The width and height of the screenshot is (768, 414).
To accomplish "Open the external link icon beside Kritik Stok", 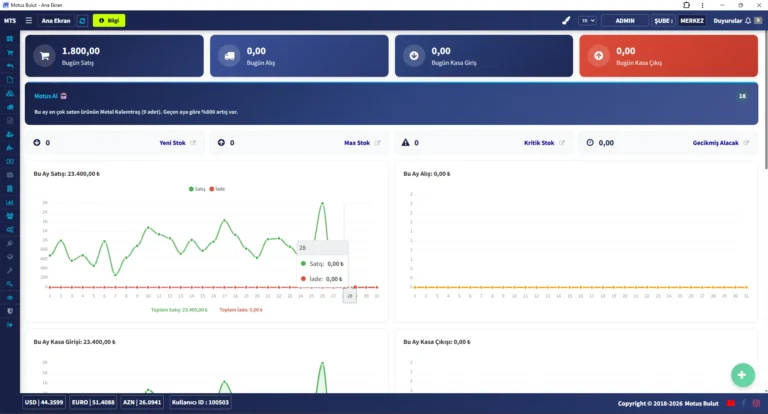I will [x=562, y=143].
